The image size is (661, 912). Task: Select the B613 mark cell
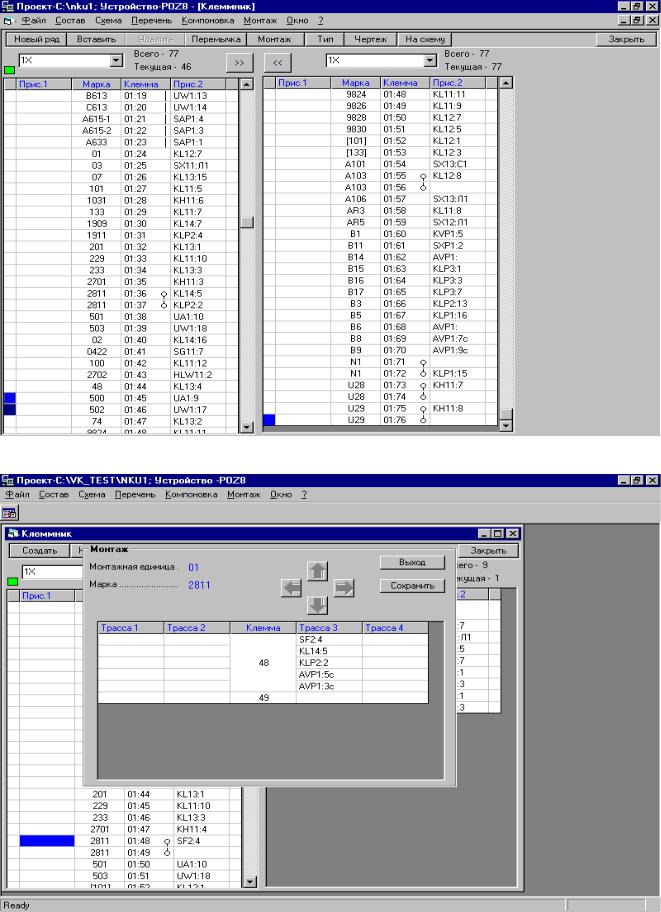pyautogui.click(x=97, y=95)
